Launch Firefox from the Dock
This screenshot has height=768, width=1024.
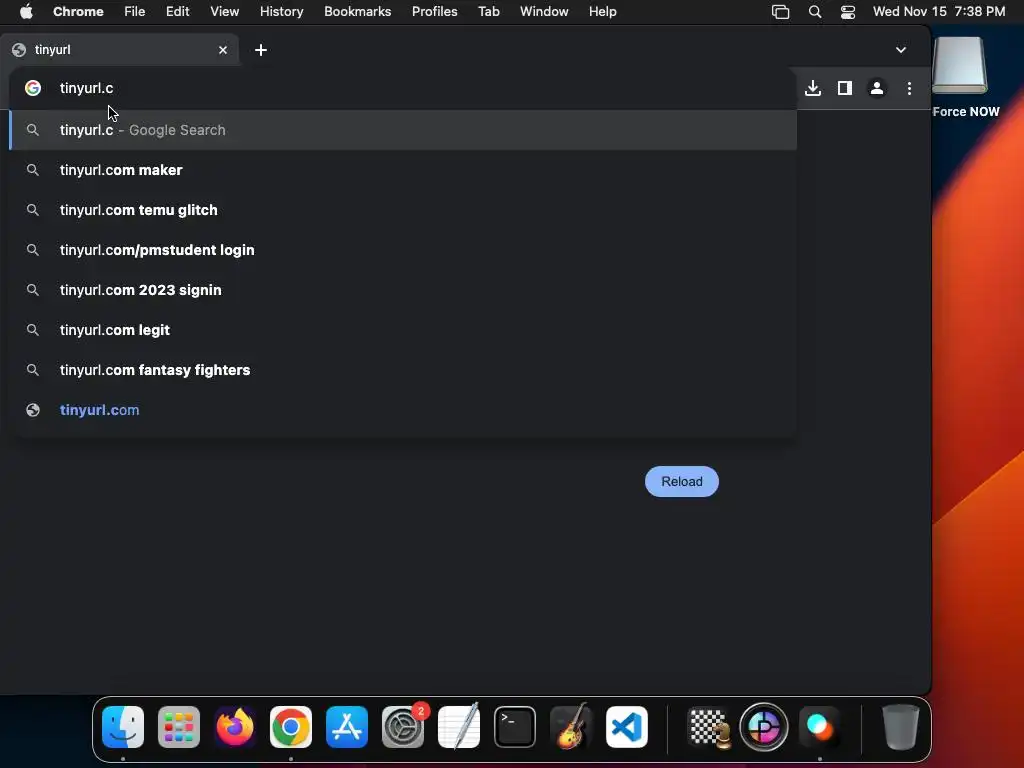click(234, 727)
